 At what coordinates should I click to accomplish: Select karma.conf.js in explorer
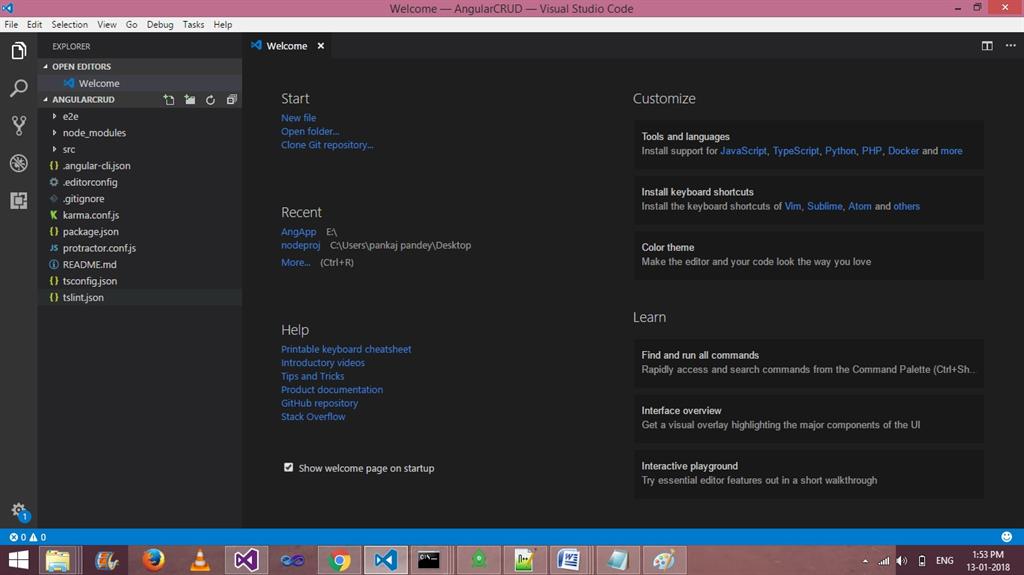(140, 215)
